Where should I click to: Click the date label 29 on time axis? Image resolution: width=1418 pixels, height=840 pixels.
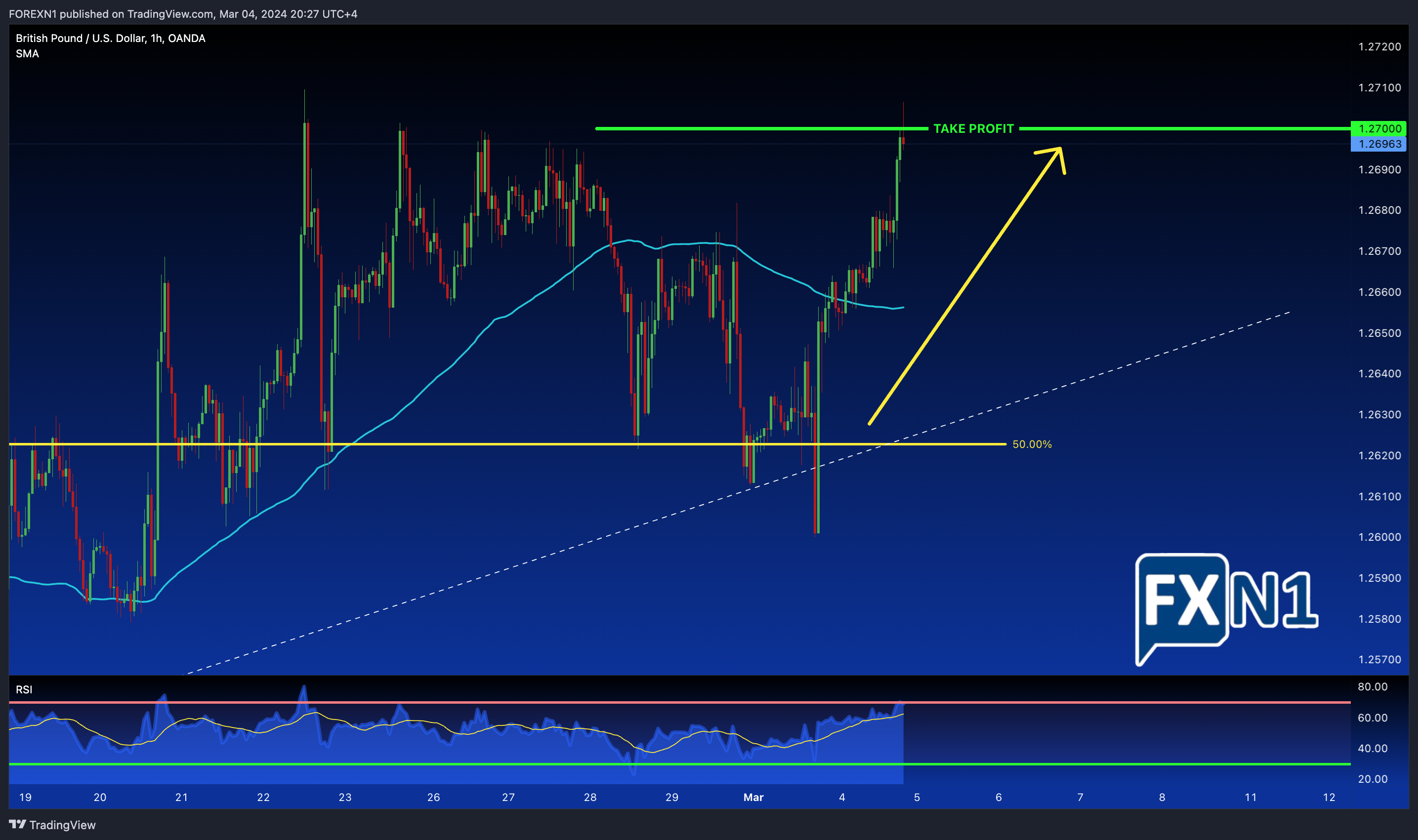[x=671, y=797]
